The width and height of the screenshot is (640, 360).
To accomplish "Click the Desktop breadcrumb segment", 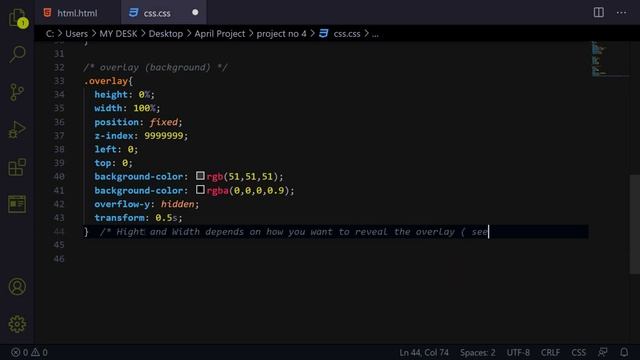I will tap(165, 34).
